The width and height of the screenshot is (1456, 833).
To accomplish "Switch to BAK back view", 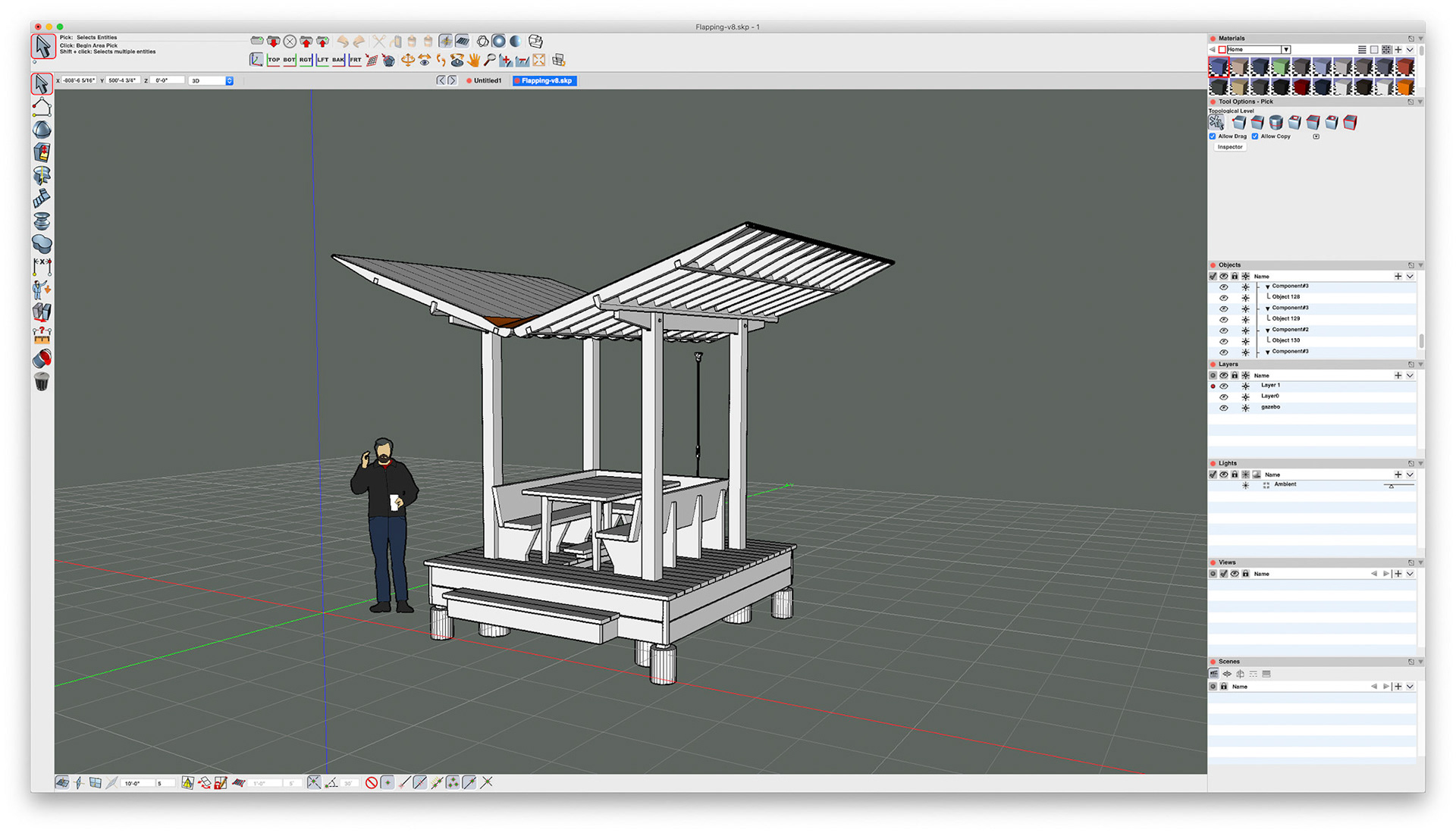I will [338, 60].
